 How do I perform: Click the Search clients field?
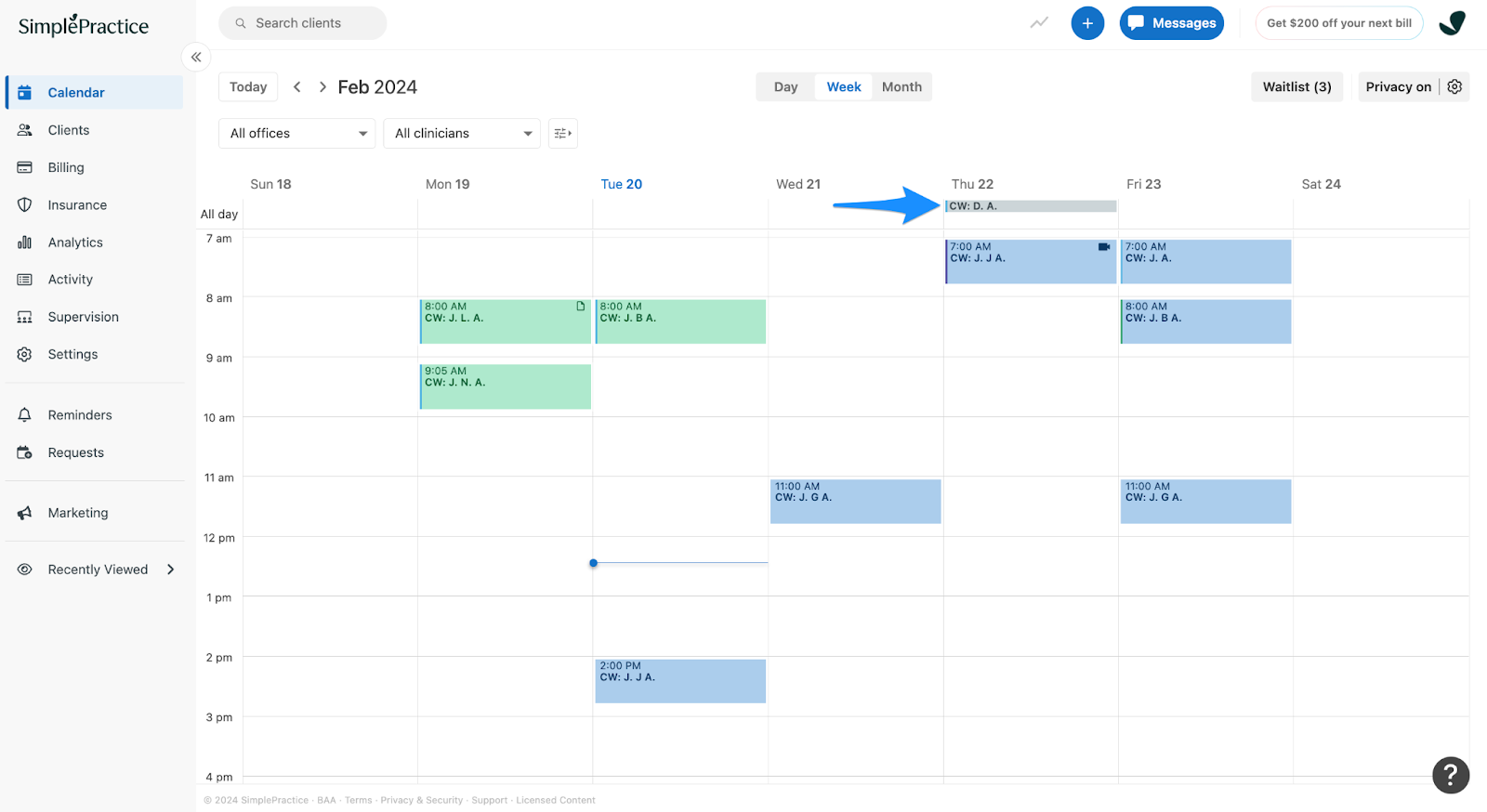click(x=303, y=23)
